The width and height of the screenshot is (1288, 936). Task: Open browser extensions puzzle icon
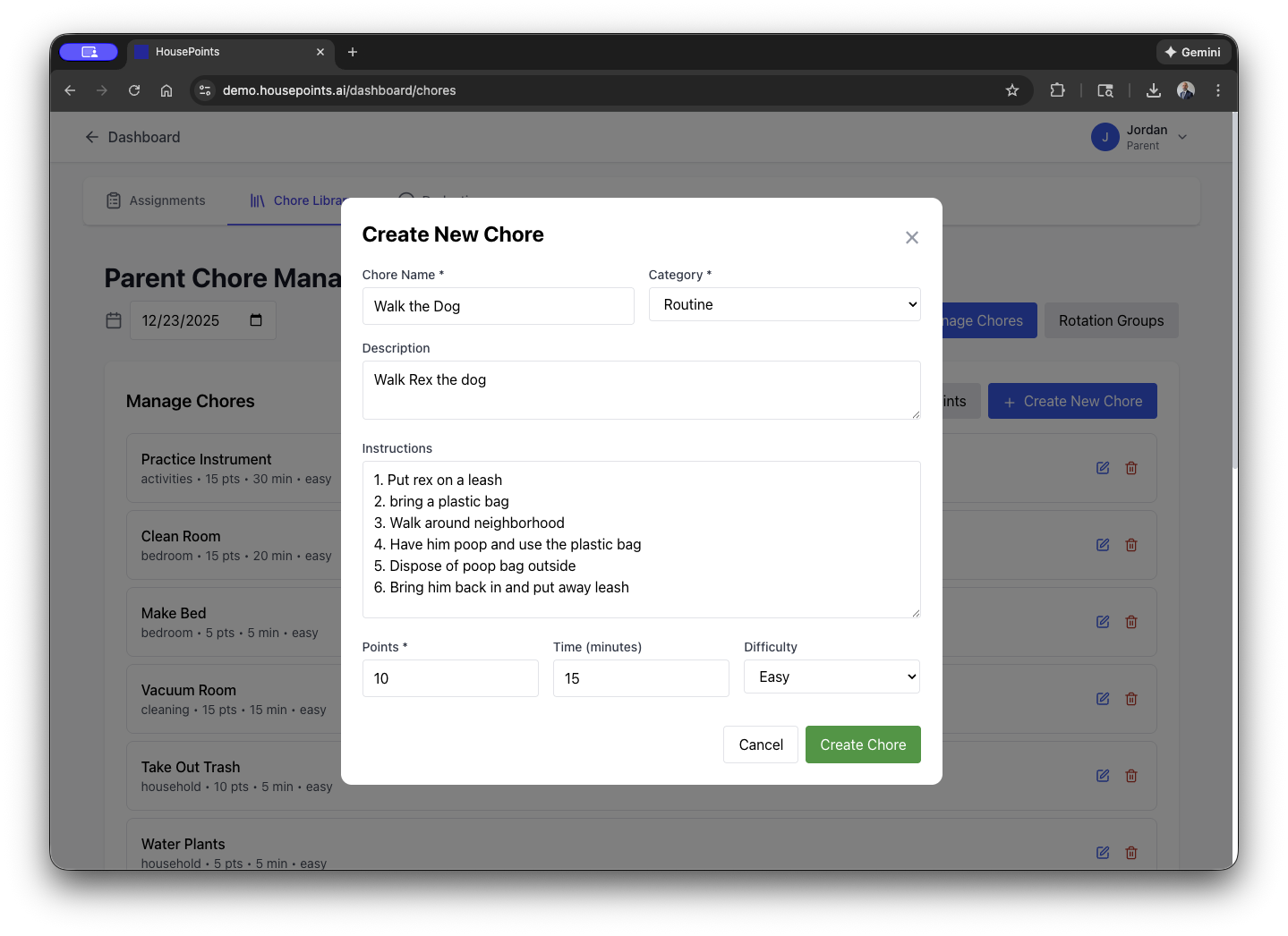(x=1057, y=90)
